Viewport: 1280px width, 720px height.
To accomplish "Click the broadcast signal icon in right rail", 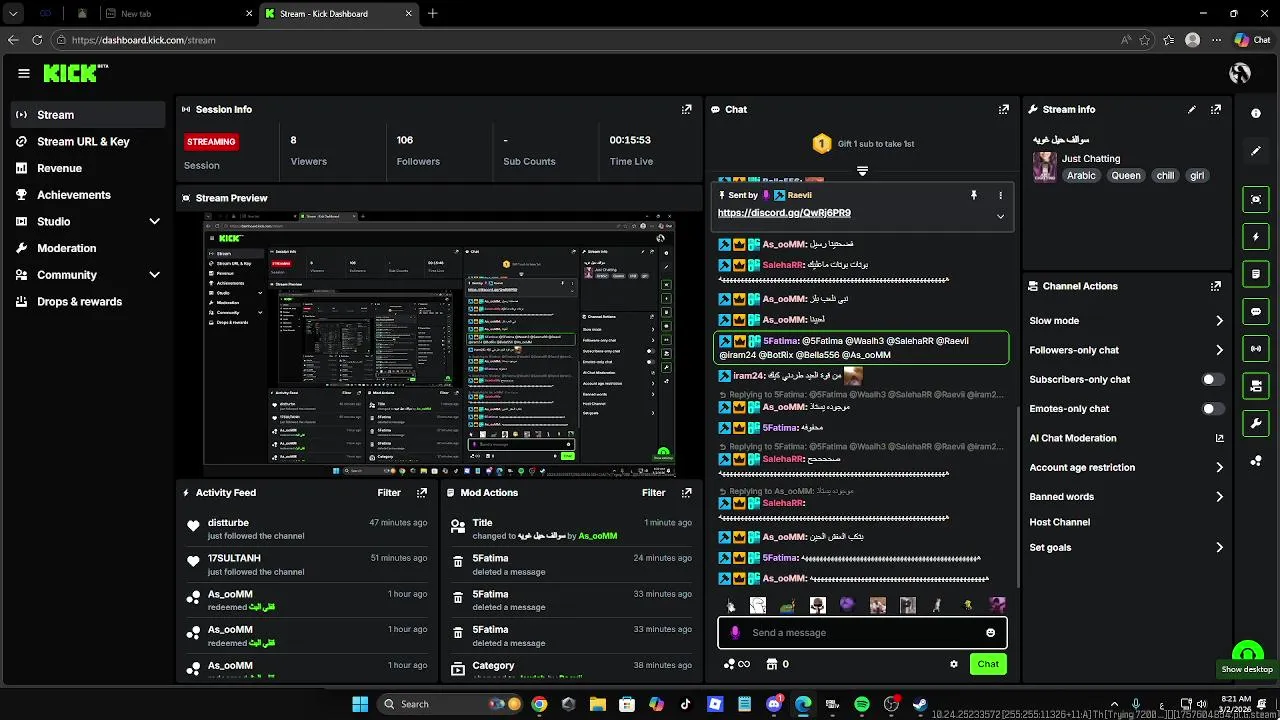I will (x=1256, y=348).
